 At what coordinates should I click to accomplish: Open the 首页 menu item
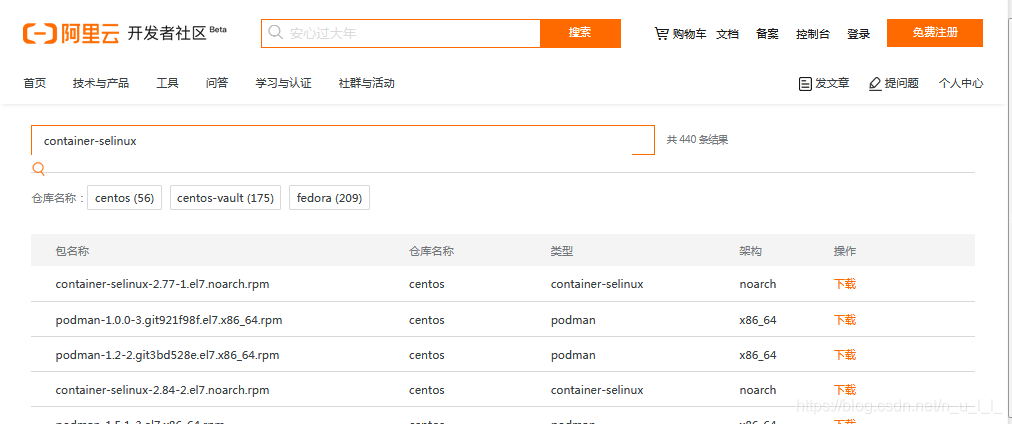click(35, 83)
